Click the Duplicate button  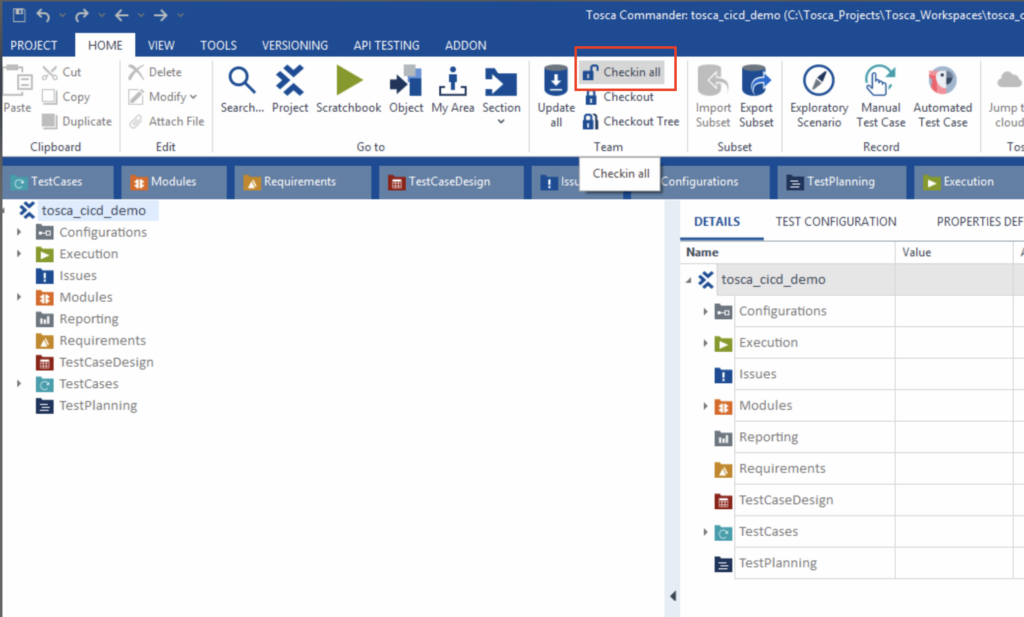point(77,121)
